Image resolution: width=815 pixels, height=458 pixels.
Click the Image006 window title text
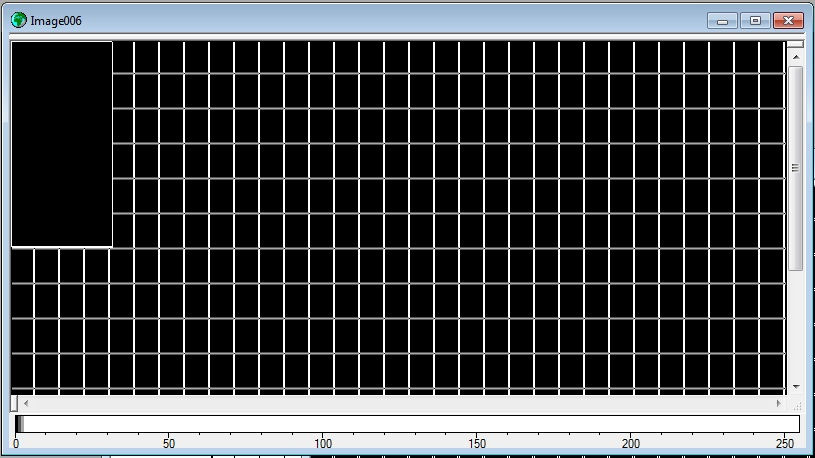tap(56, 21)
